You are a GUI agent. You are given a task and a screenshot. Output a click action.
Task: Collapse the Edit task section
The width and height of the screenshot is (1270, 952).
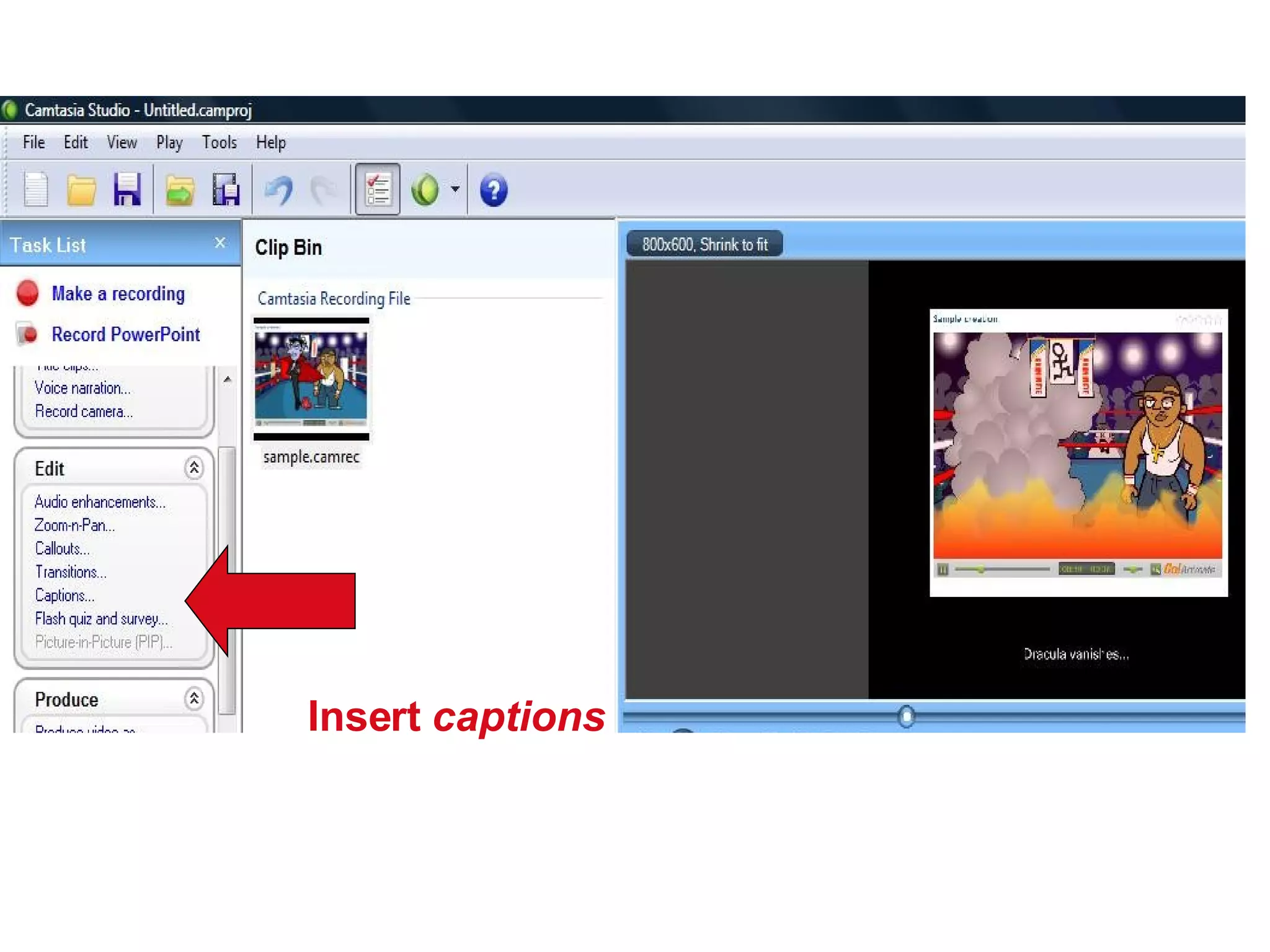194,468
